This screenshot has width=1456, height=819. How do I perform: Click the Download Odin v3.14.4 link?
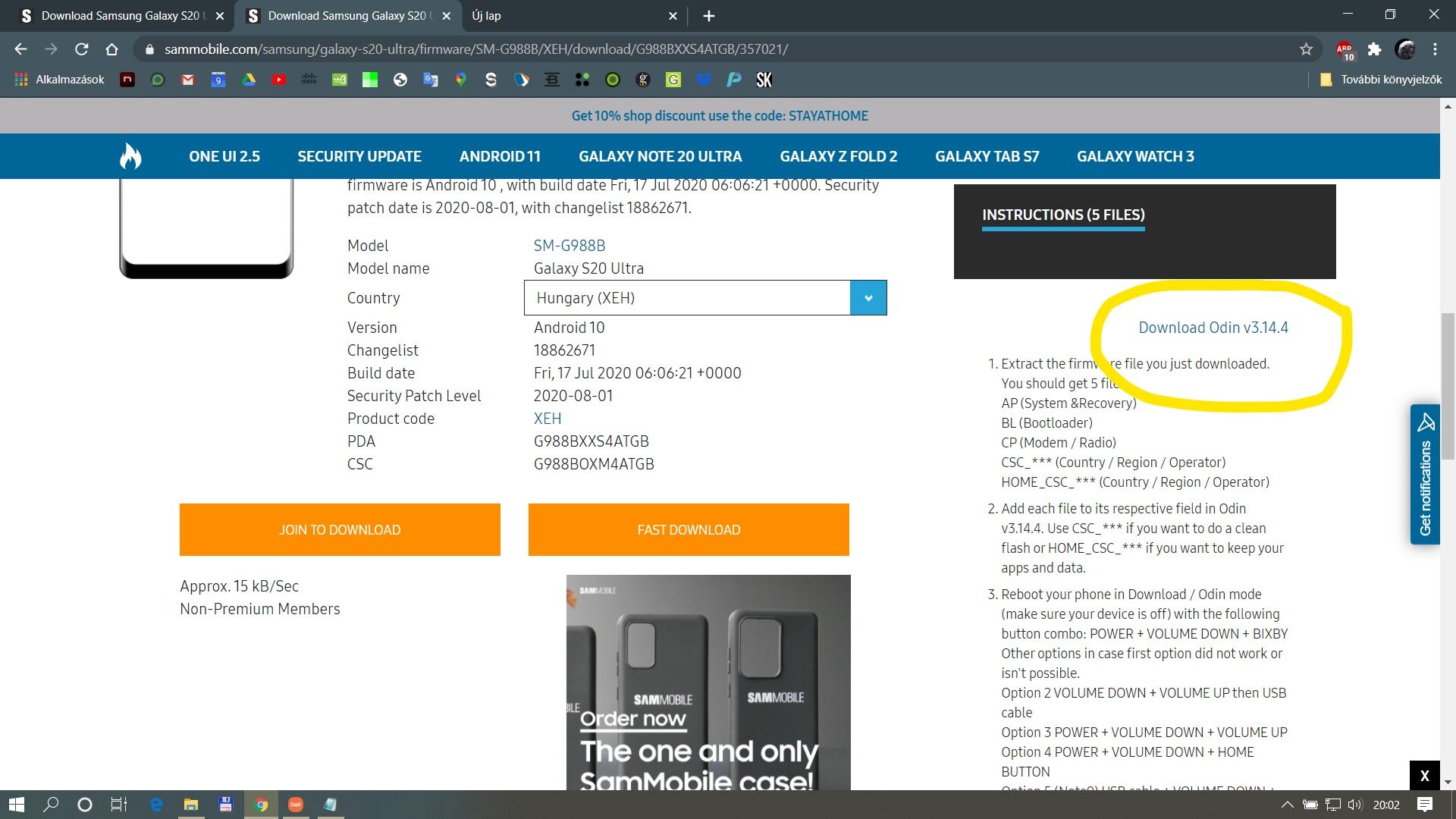tap(1213, 328)
